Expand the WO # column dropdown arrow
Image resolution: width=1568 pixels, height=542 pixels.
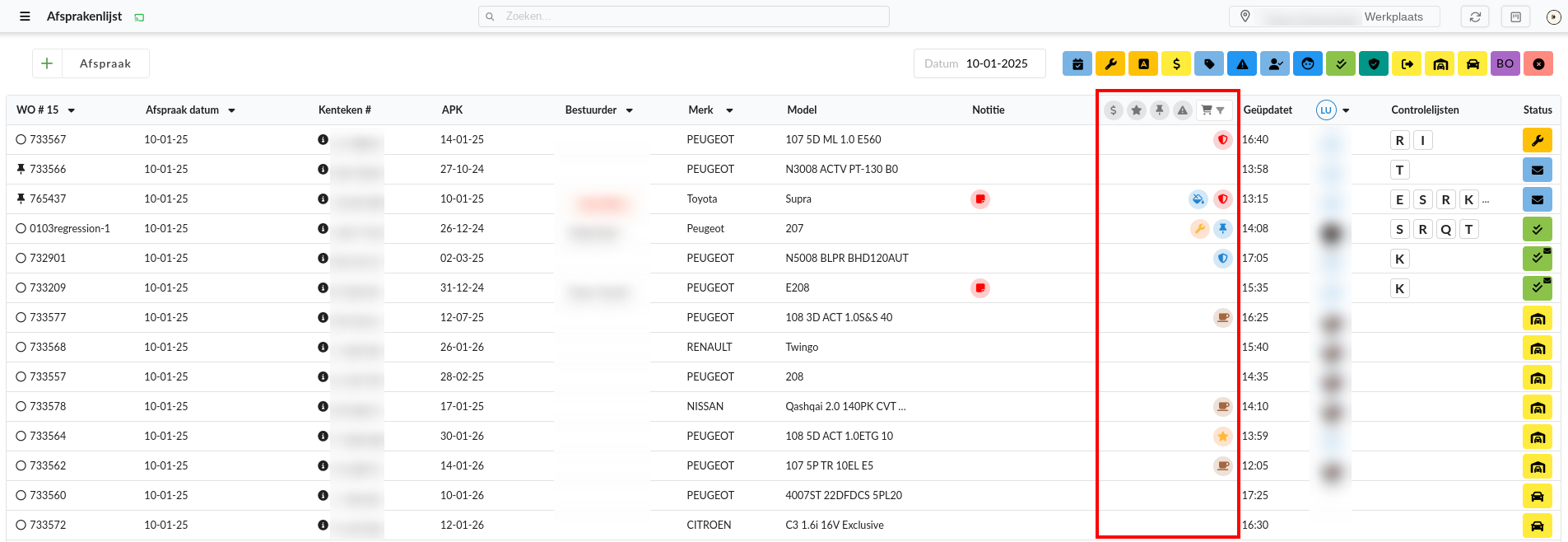tap(72, 110)
